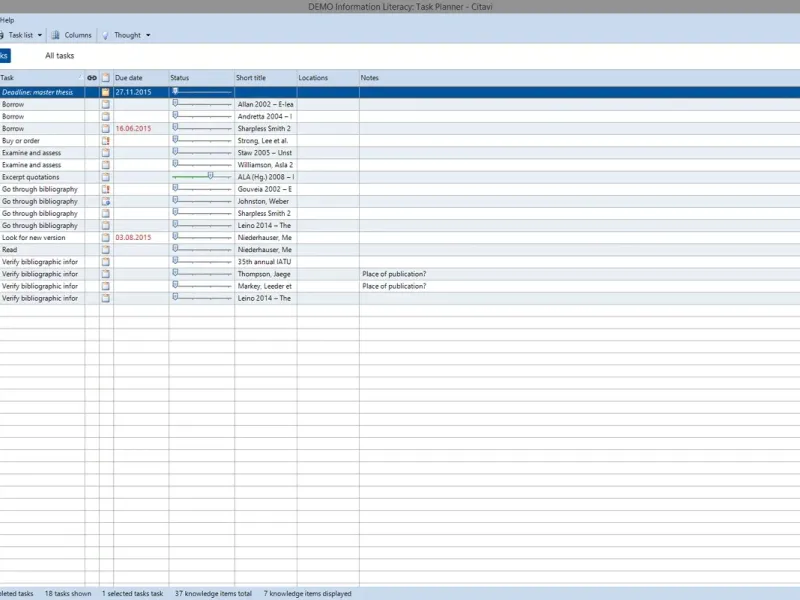800x600 pixels.
Task: Select the Look for new version task
Action: click(x=34, y=238)
